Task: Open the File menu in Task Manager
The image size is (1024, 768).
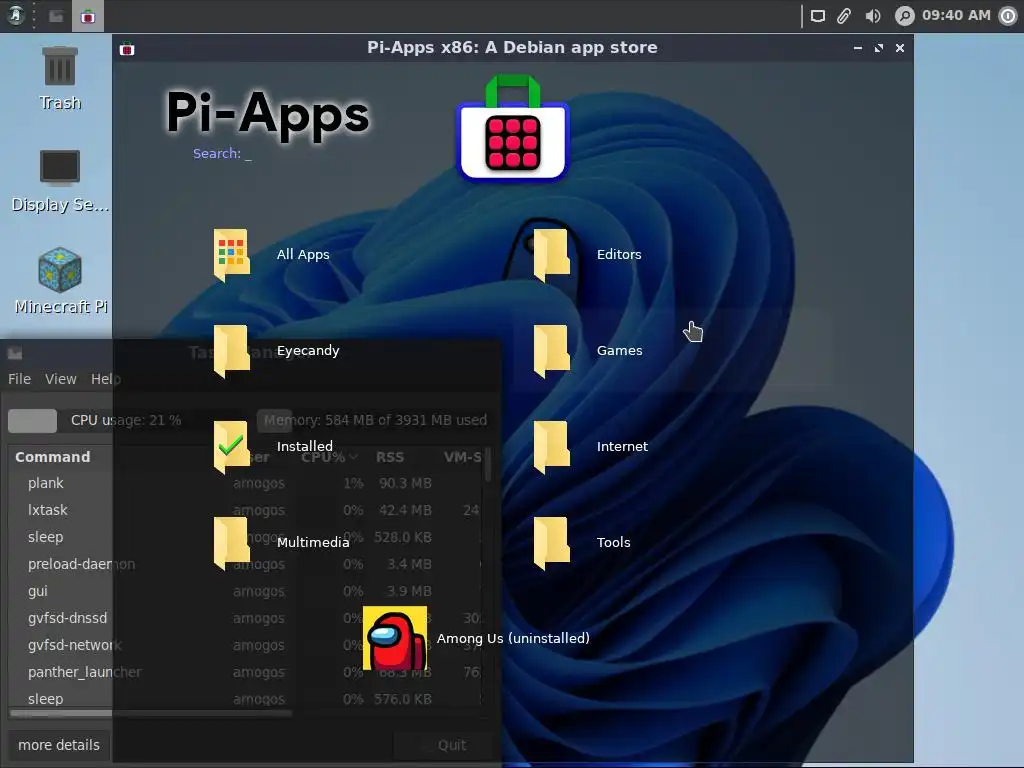Action: click(20, 379)
